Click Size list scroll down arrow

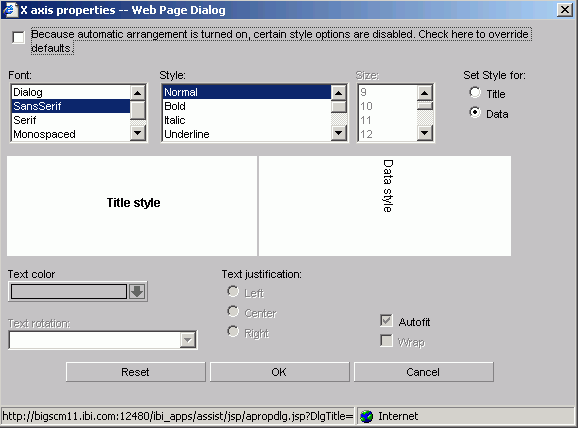point(425,133)
